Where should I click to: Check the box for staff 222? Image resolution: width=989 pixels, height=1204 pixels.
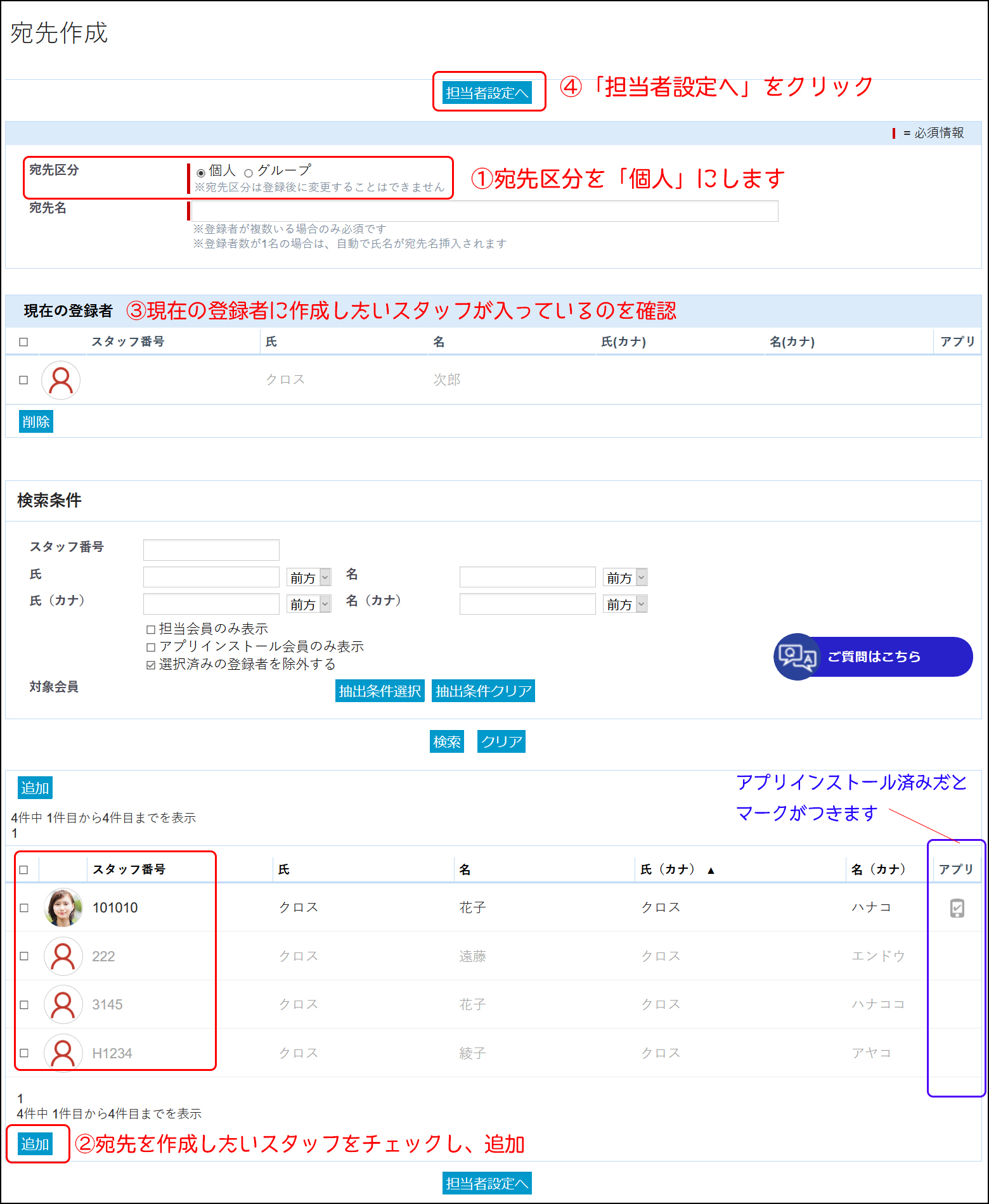[24, 956]
